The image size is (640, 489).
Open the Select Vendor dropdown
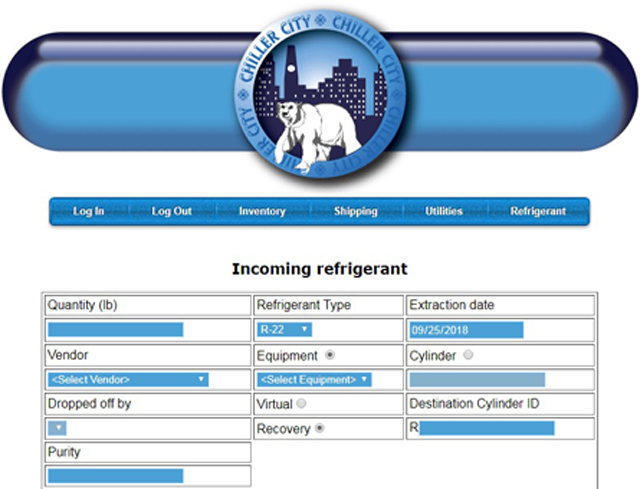pos(128,380)
